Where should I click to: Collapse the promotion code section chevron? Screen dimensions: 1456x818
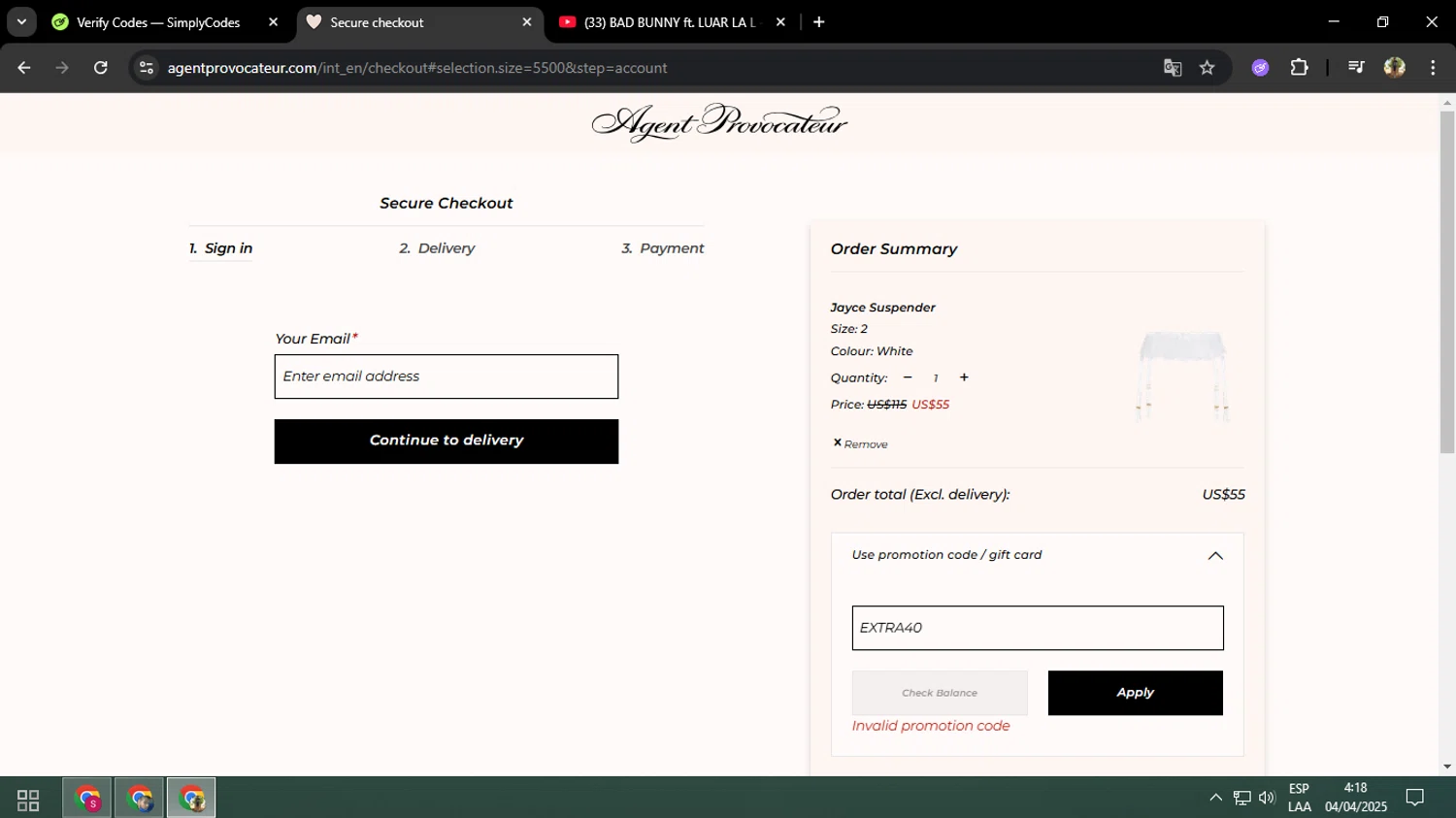tap(1215, 556)
